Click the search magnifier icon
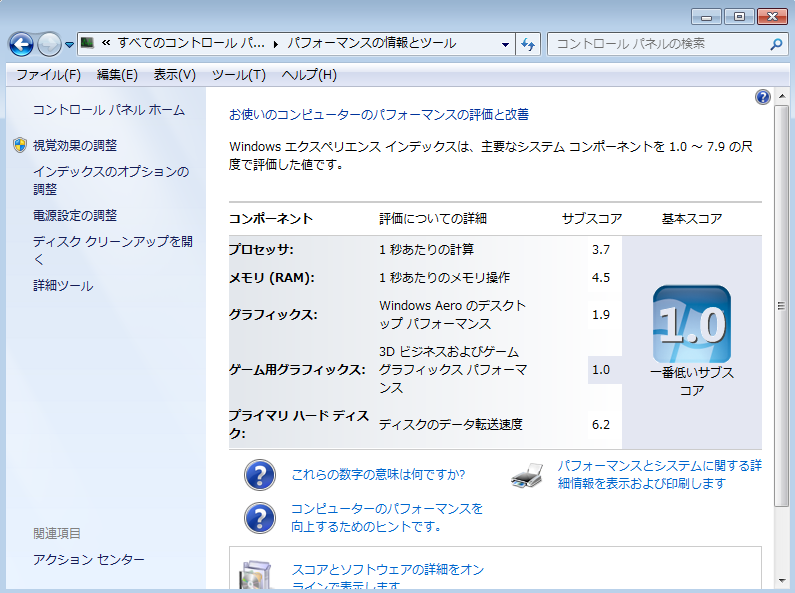795x593 pixels. [x=776, y=44]
